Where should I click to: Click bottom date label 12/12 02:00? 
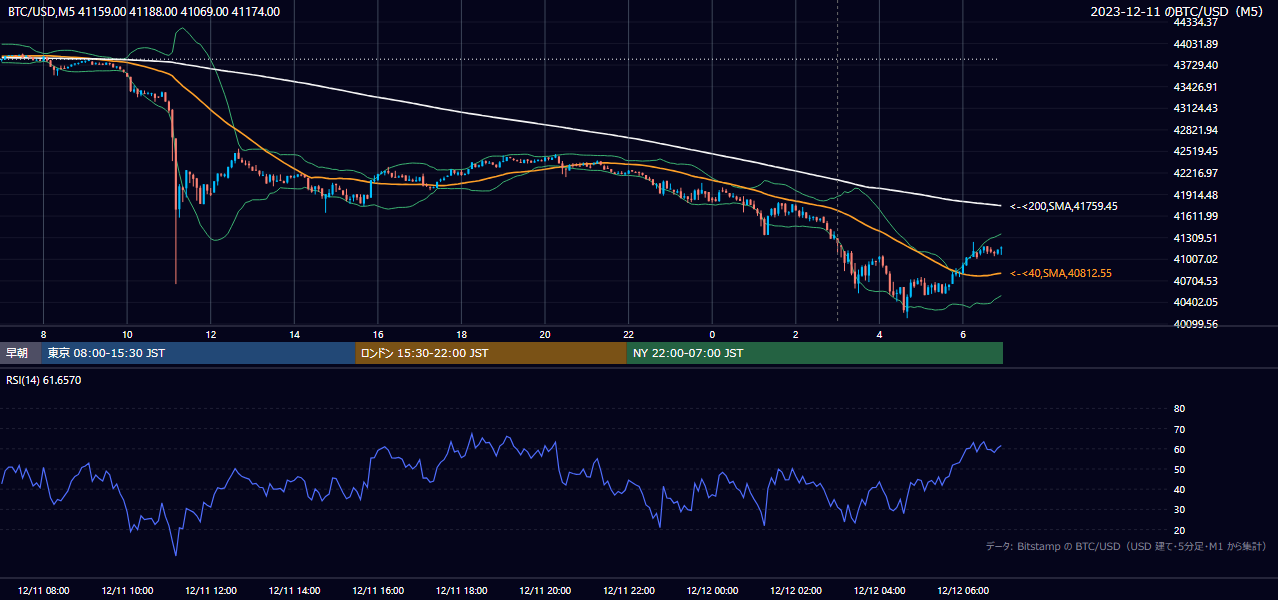click(x=796, y=591)
